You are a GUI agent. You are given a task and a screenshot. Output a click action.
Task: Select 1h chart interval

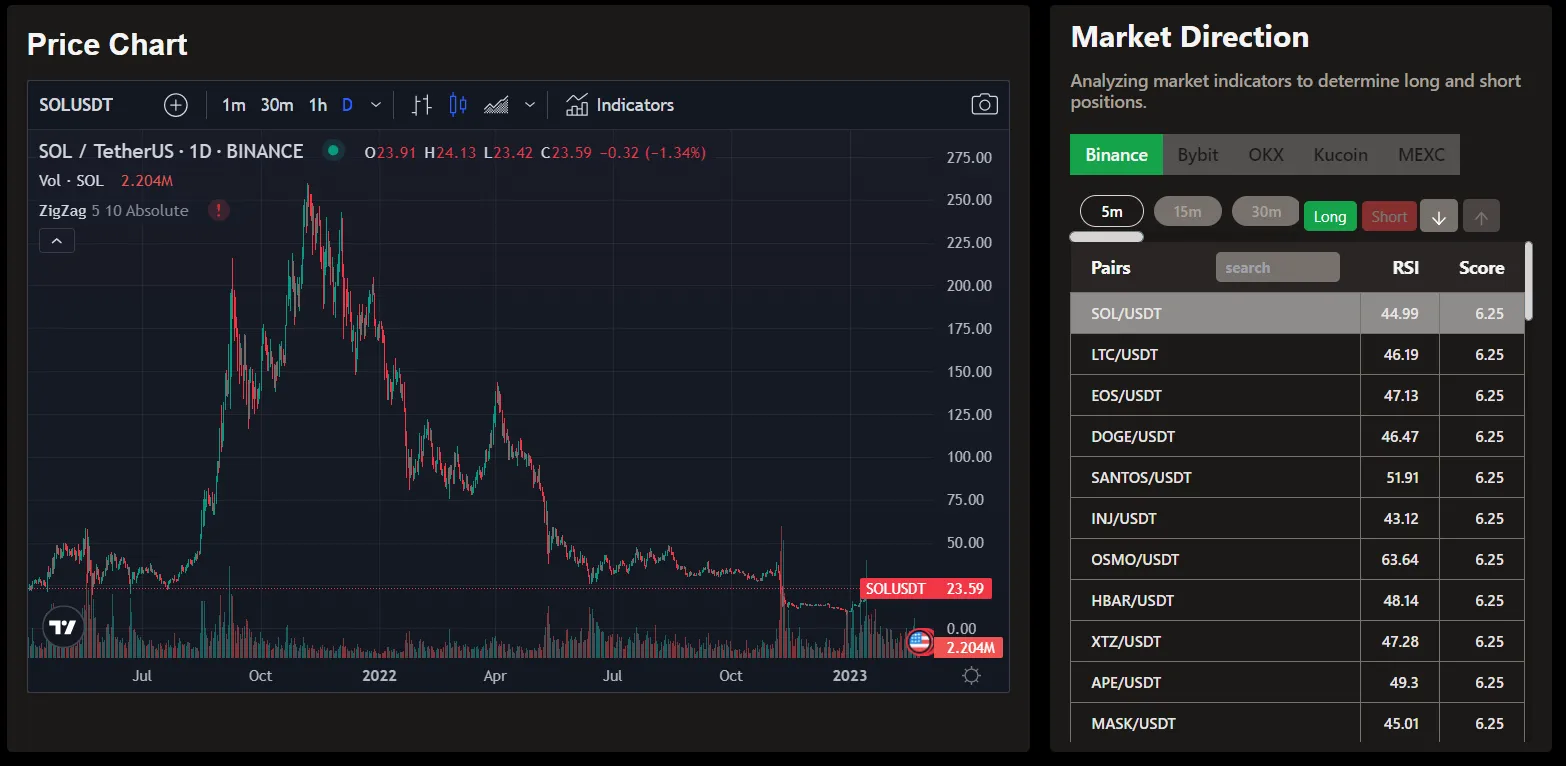pyautogui.click(x=317, y=105)
